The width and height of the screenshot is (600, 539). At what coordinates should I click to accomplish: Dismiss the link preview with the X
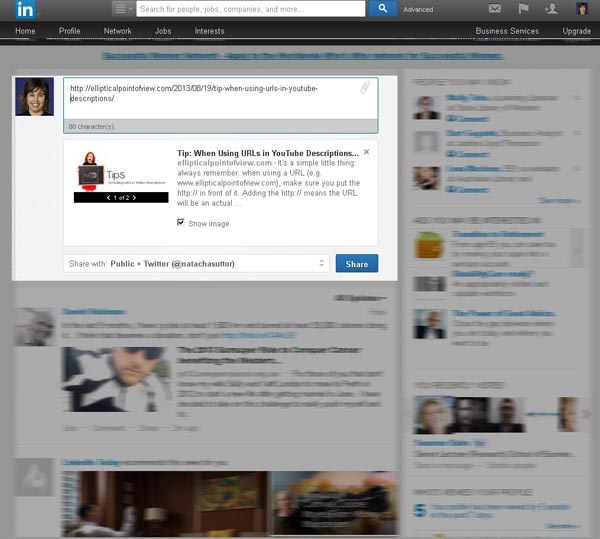pos(367,152)
